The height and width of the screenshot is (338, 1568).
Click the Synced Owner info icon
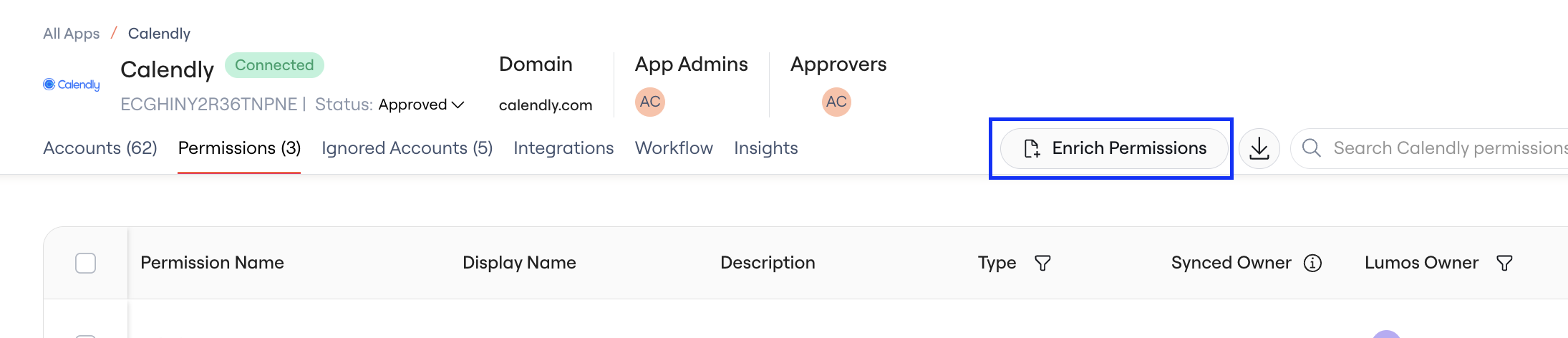[x=1312, y=264]
